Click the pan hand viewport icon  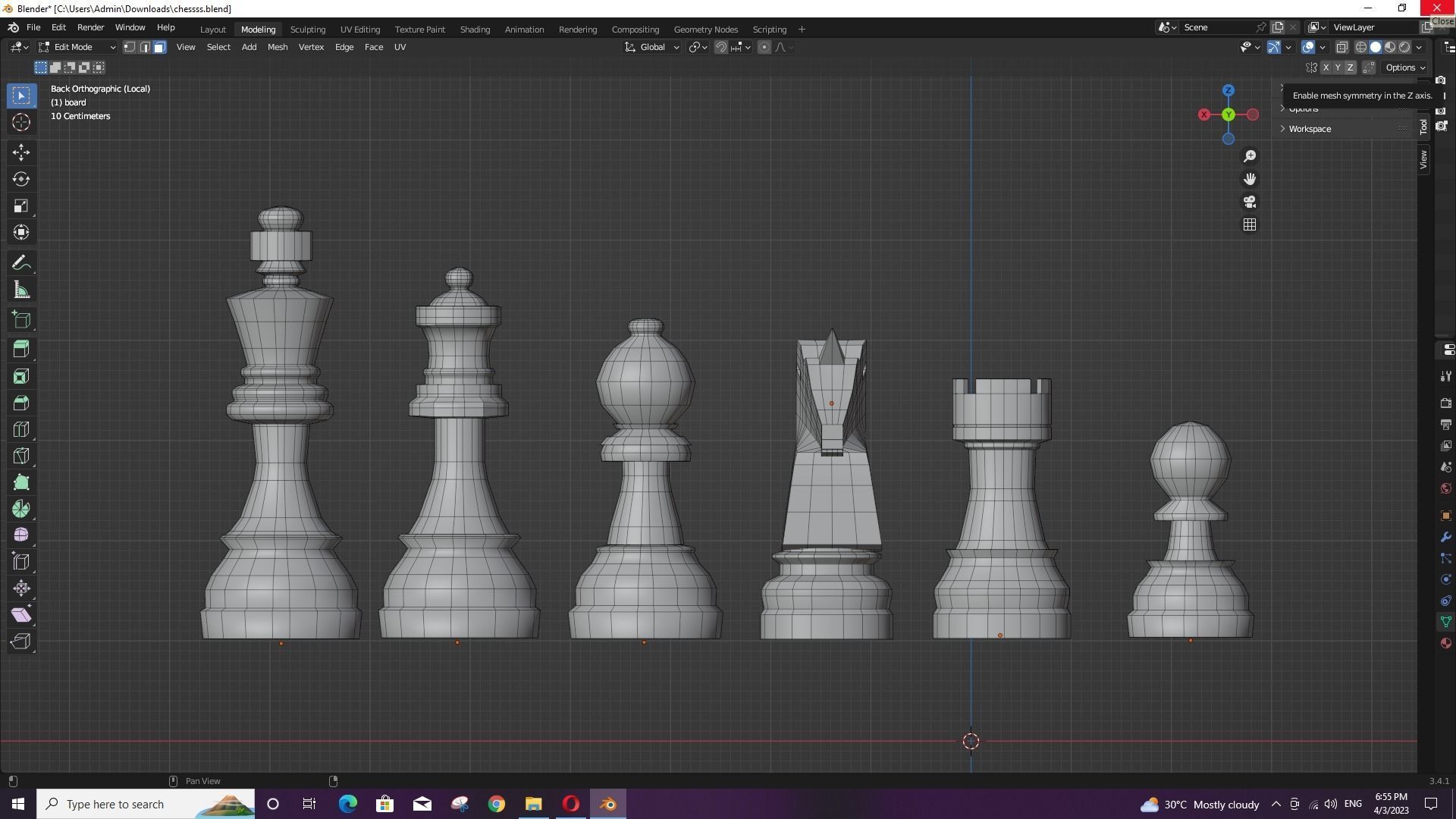[1250, 179]
